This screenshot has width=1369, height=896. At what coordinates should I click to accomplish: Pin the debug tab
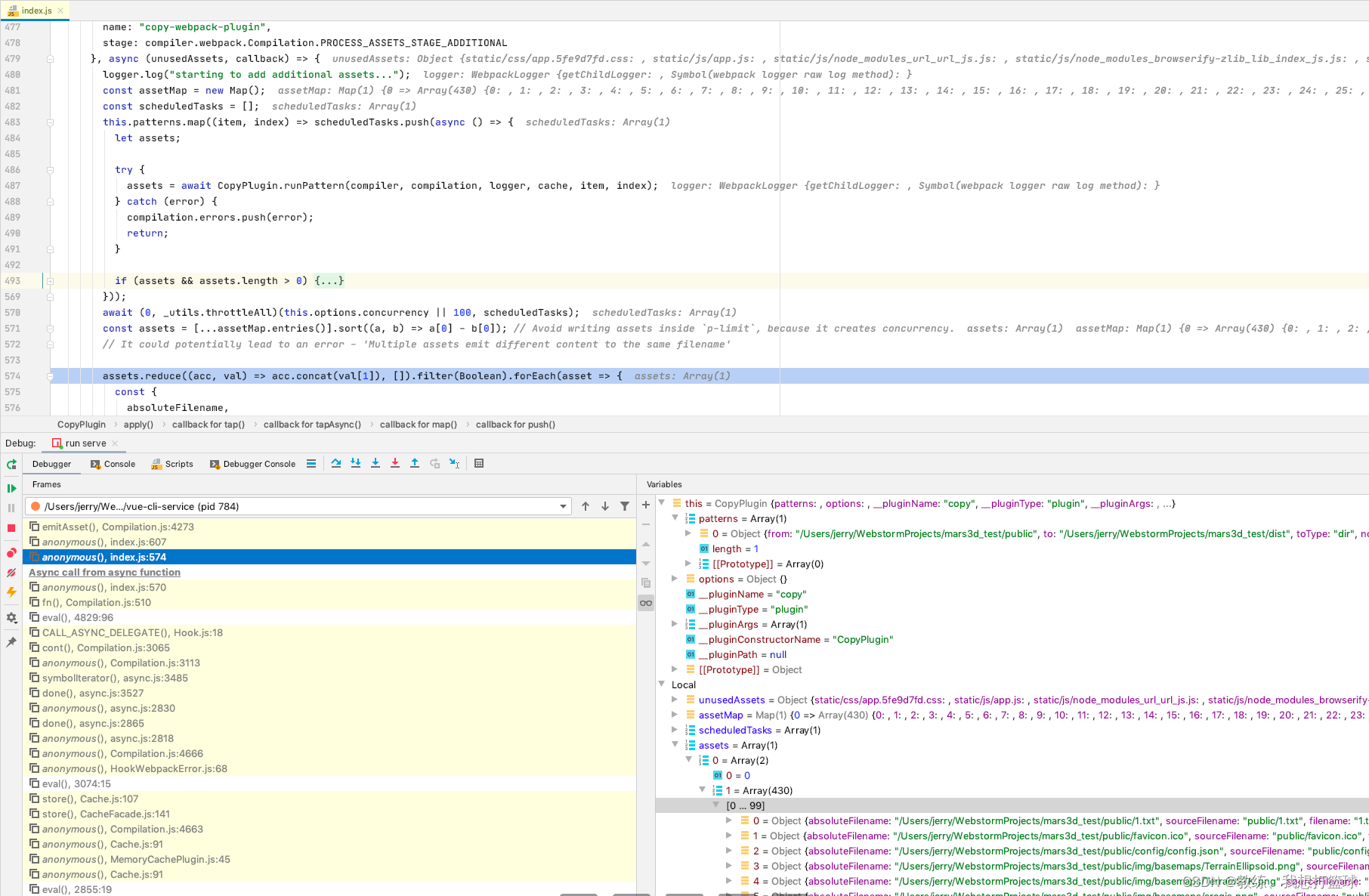coord(11,642)
